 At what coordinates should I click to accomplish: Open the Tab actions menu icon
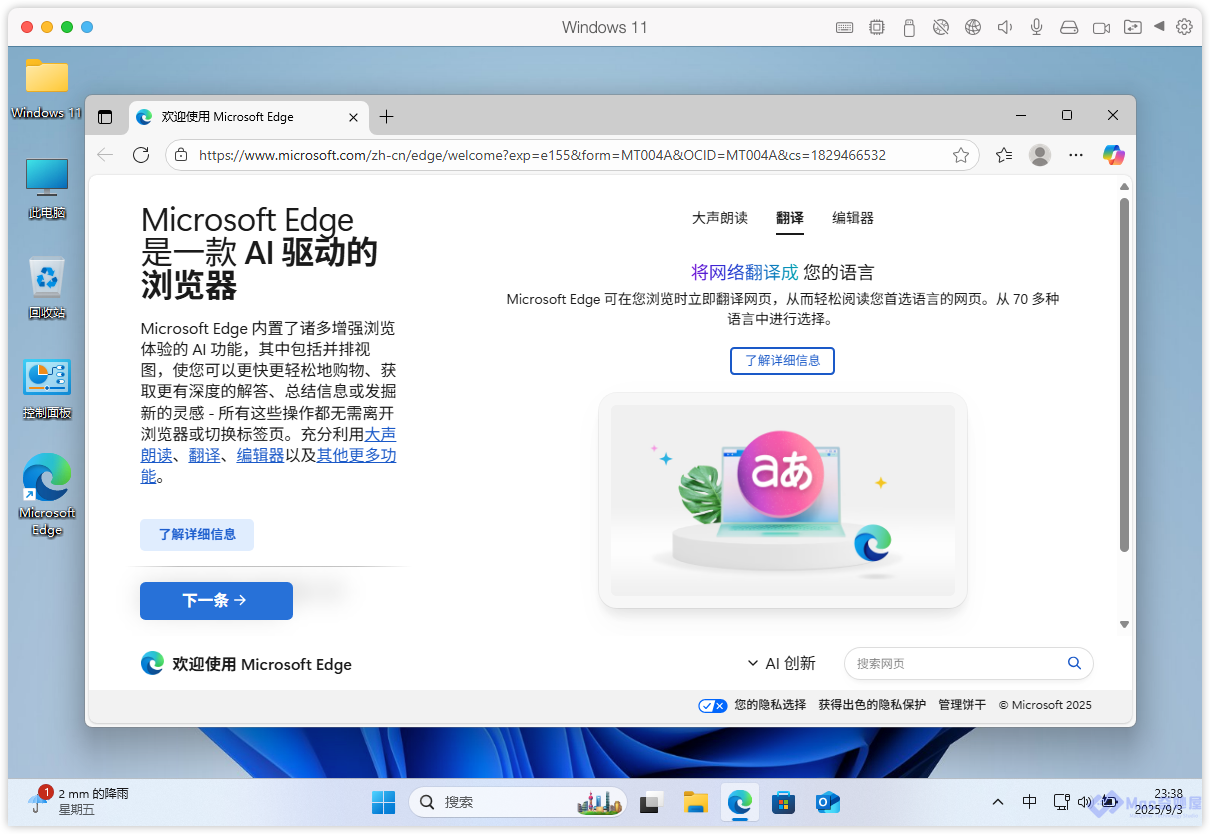coord(105,117)
